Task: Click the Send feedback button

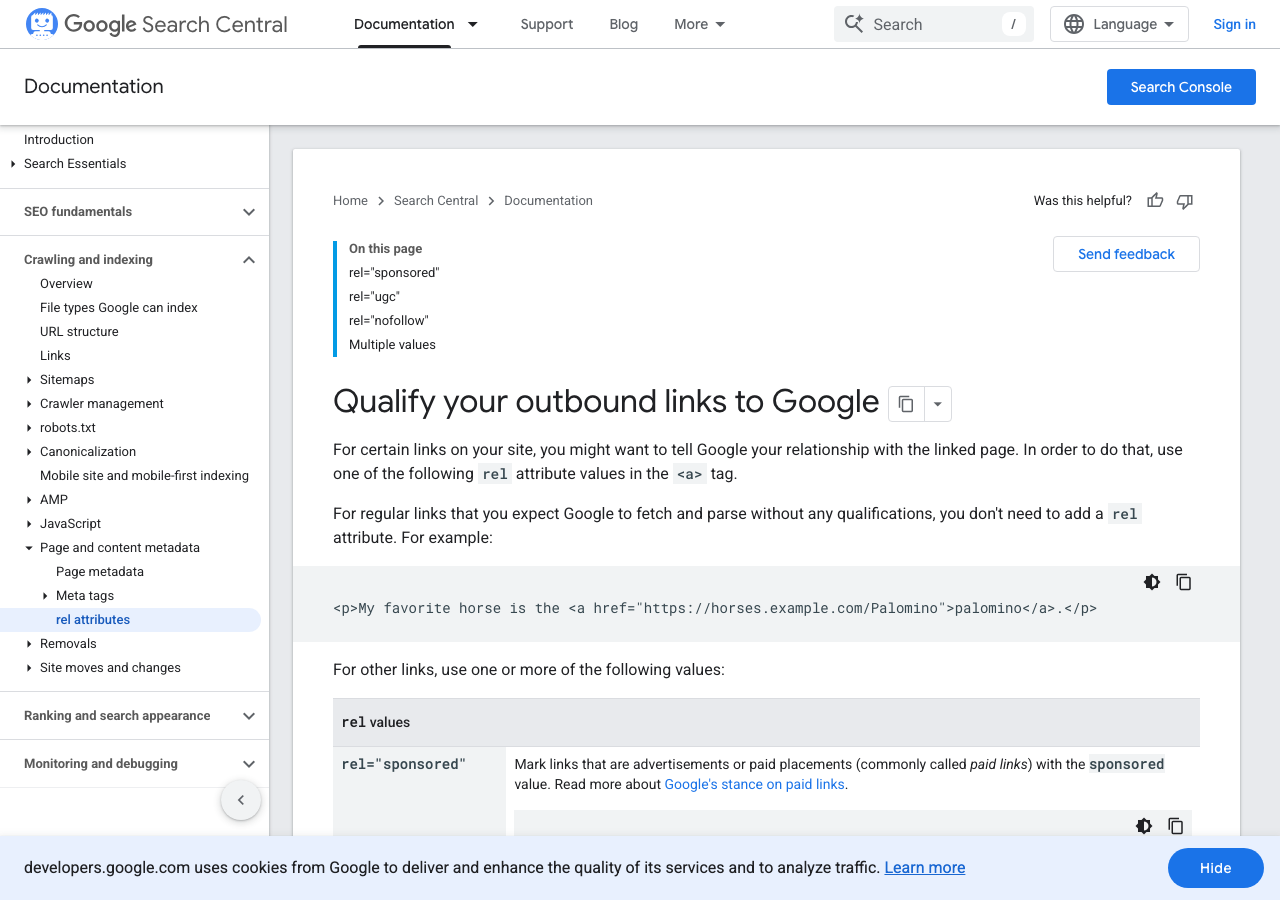Action: (1126, 254)
